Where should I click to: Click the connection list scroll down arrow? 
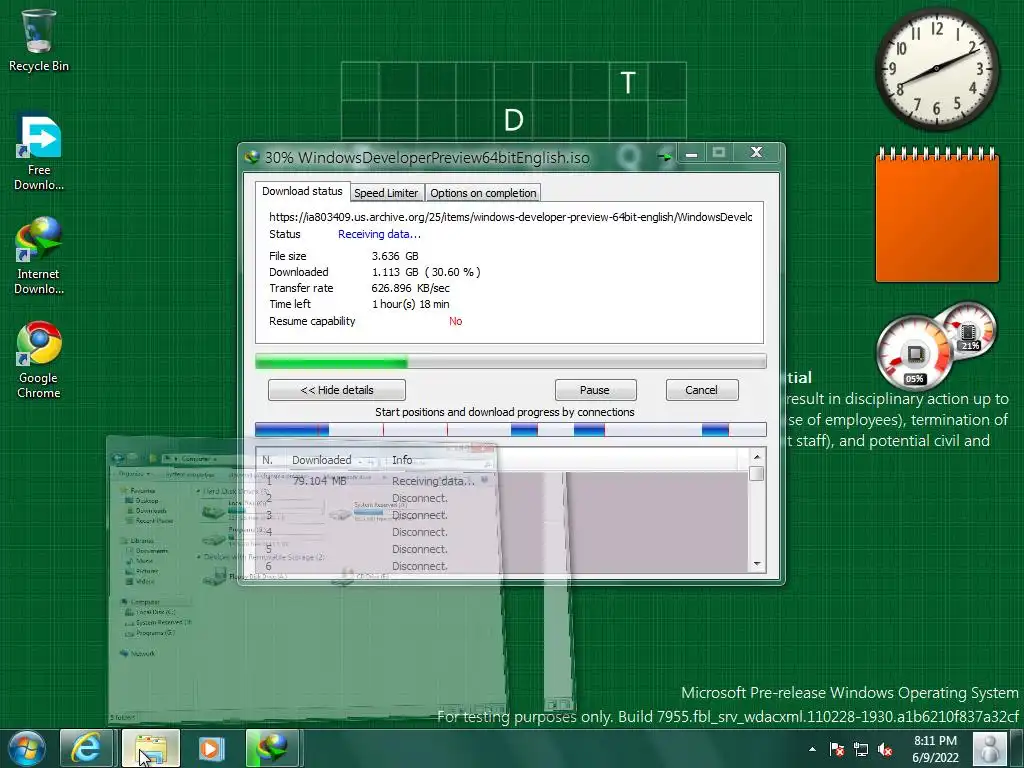click(757, 564)
